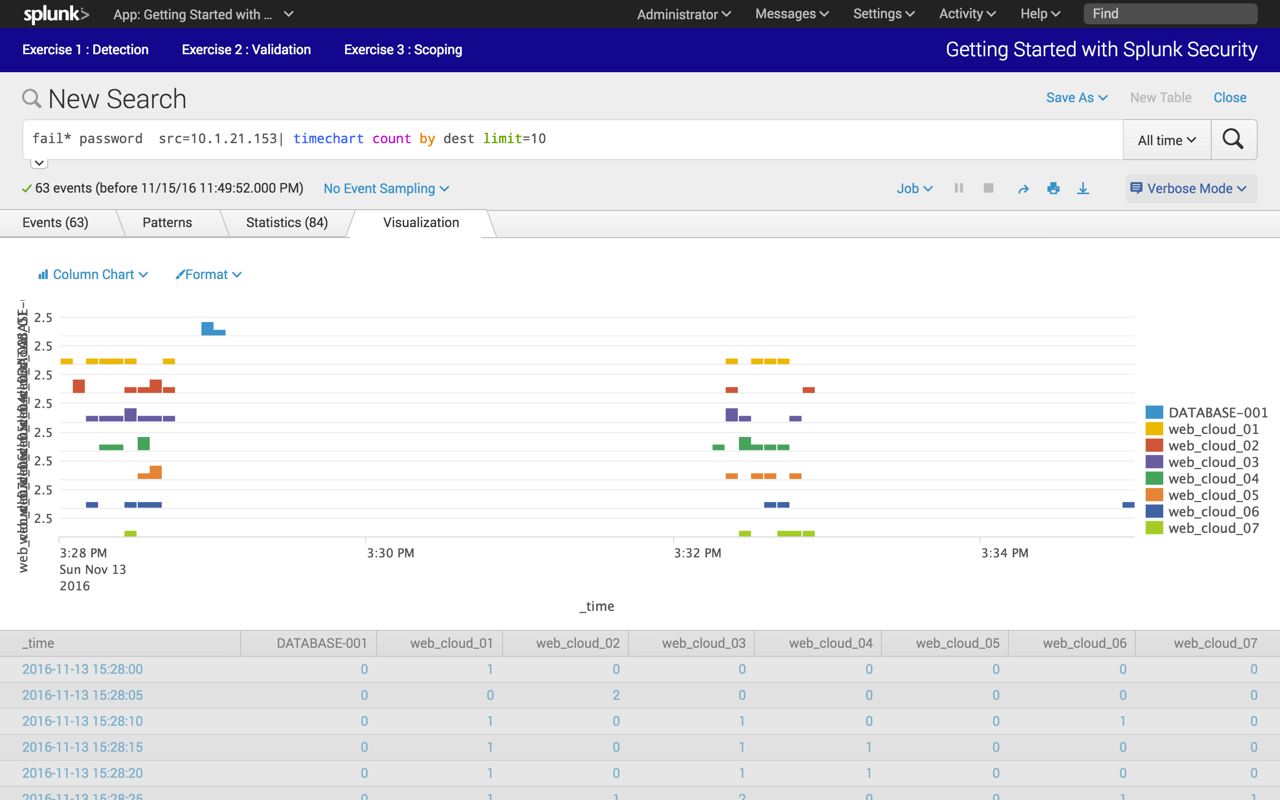Click timestamp 2016-11-13 15:28:15
Screen dimensions: 1280x800
(82, 747)
